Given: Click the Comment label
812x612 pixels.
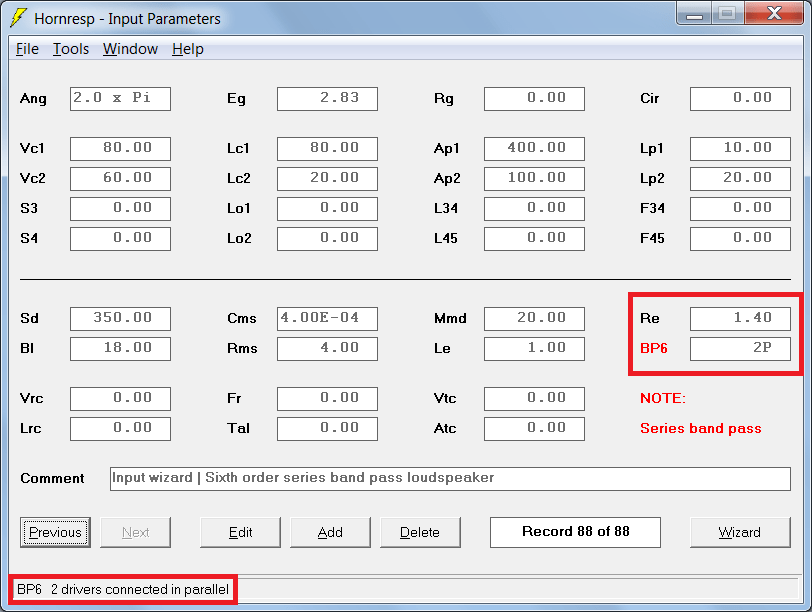Looking at the screenshot, I should coord(52,478).
